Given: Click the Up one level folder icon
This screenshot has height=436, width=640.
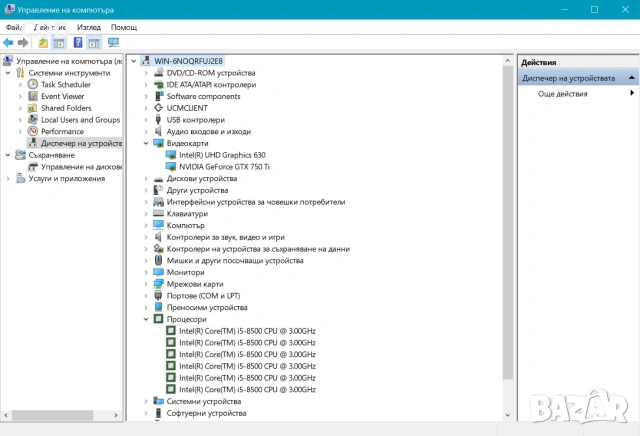Looking at the screenshot, I should click(x=43, y=42).
